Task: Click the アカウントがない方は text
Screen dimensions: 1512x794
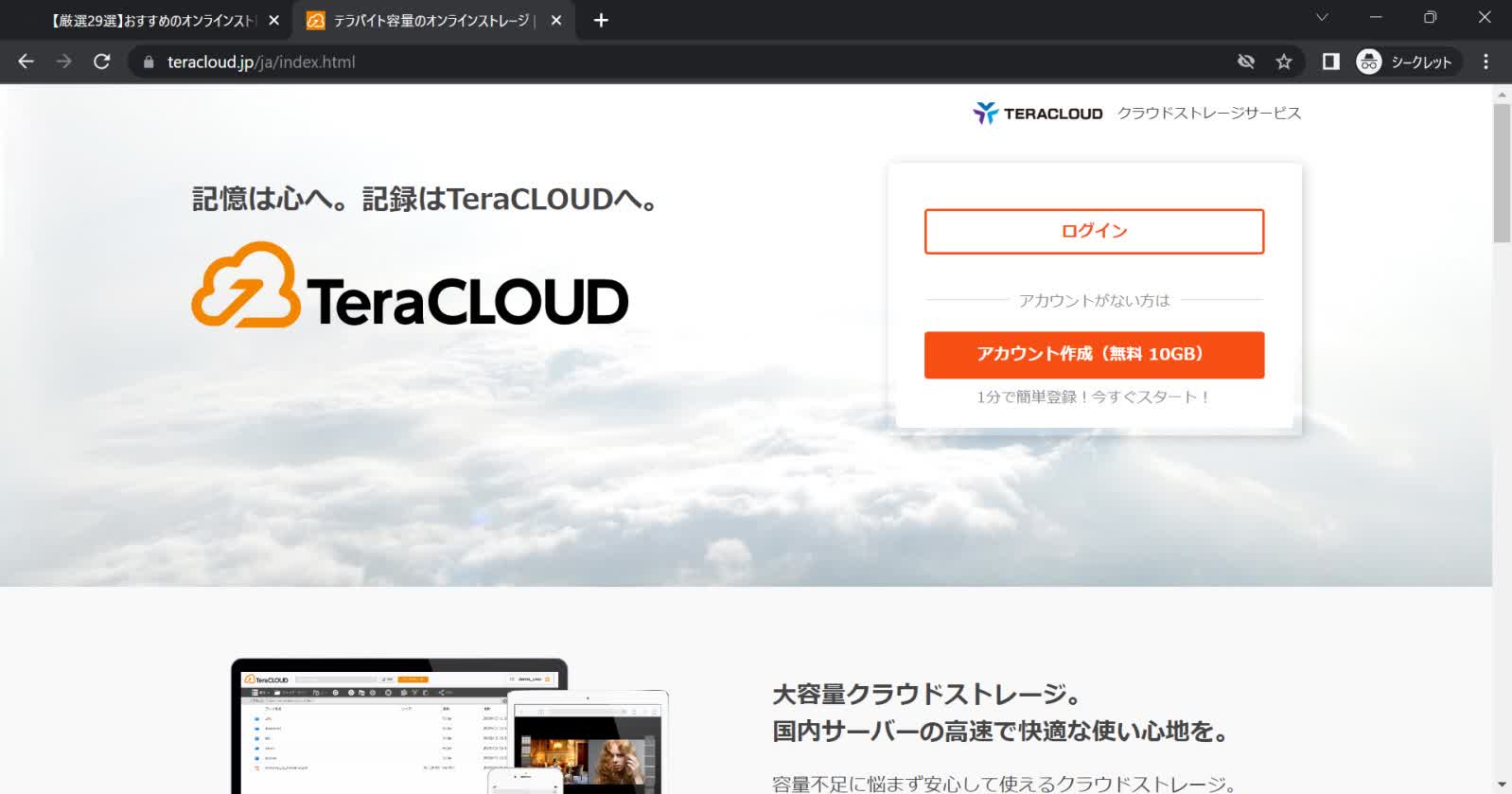Action: (1094, 300)
